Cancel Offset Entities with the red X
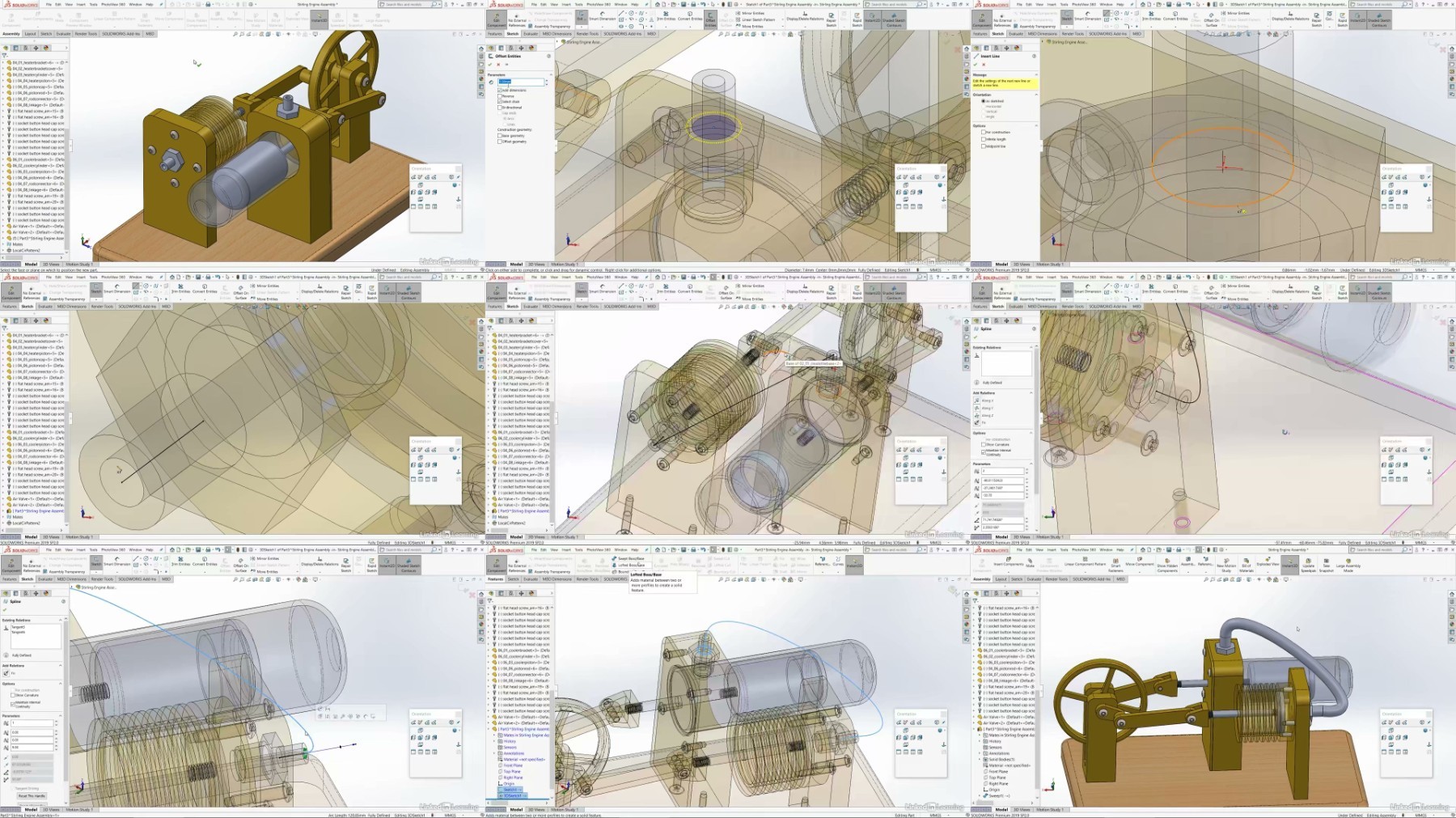The height and width of the screenshot is (818, 1456). click(498, 65)
